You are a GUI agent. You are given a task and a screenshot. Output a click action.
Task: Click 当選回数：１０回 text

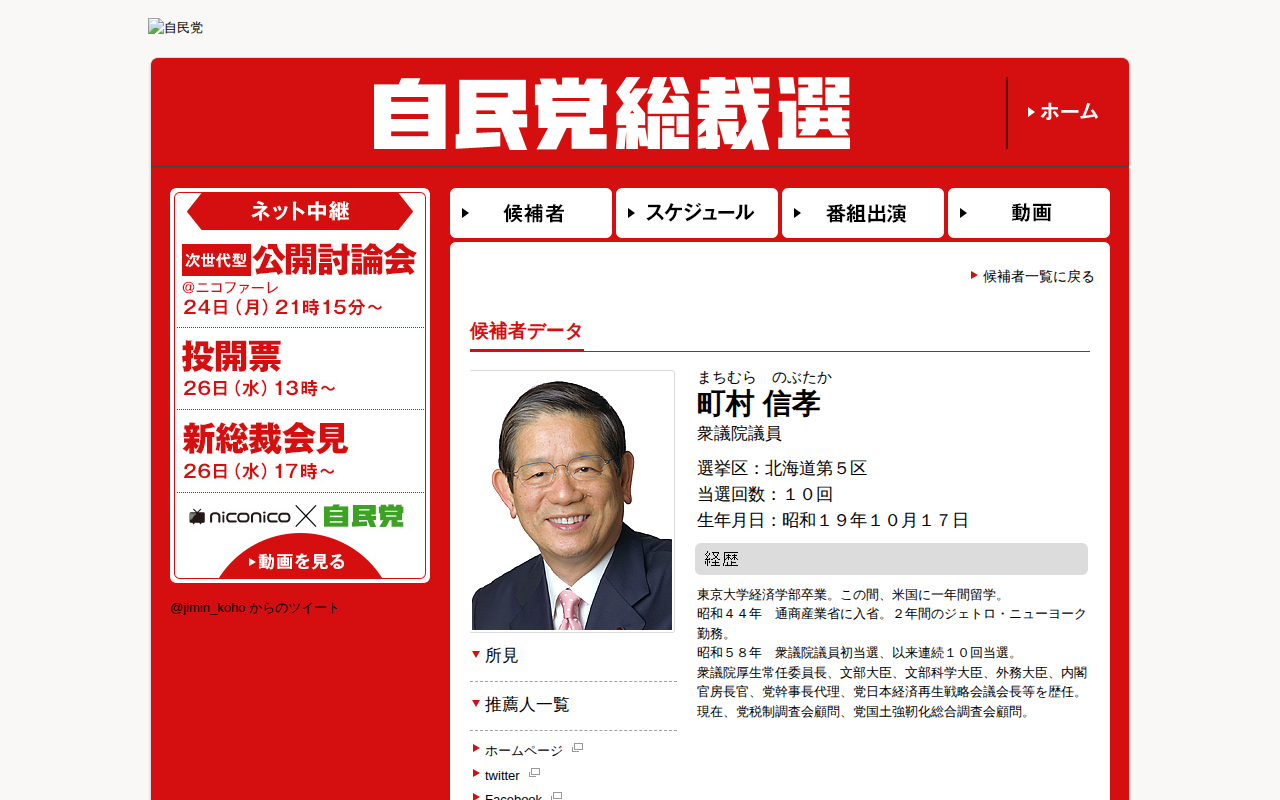[765, 494]
